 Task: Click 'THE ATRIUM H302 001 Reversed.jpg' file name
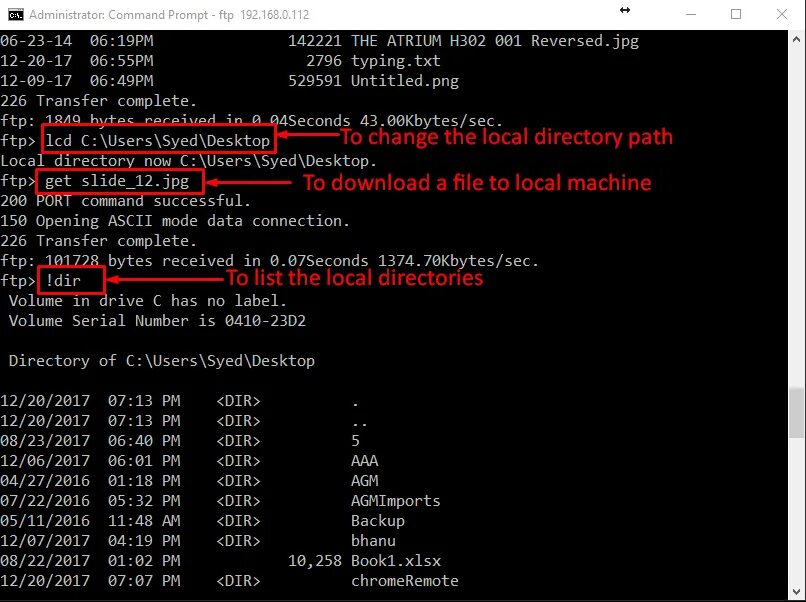[x=494, y=41]
